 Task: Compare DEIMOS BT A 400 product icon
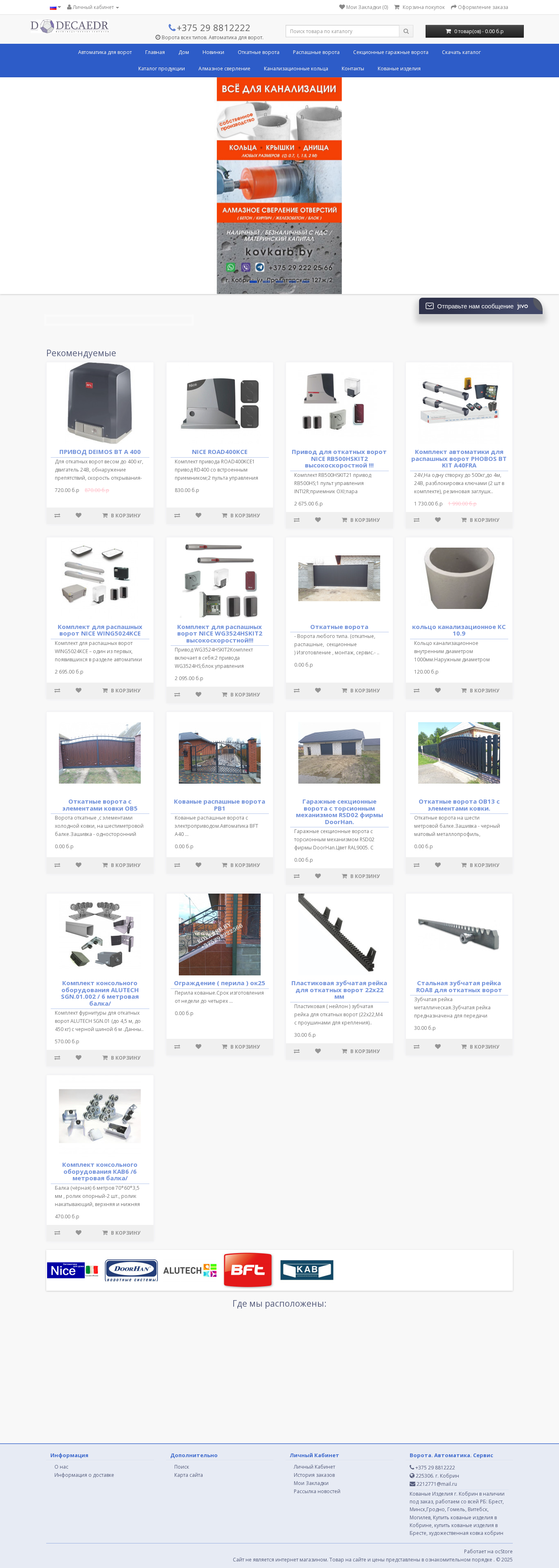pyautogui.click(x=57, y=516)
